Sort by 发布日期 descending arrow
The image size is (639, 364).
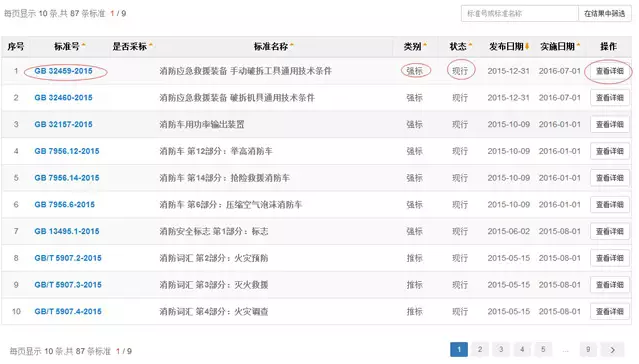coord(527,46)
